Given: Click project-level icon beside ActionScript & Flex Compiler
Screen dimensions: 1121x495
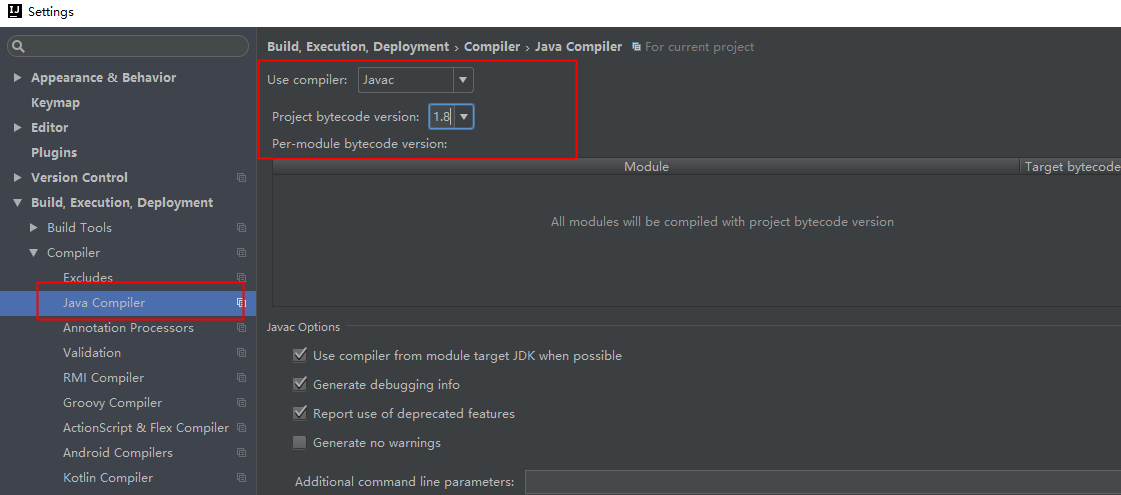Looking at the screenshot, I should tap(242, 428).
